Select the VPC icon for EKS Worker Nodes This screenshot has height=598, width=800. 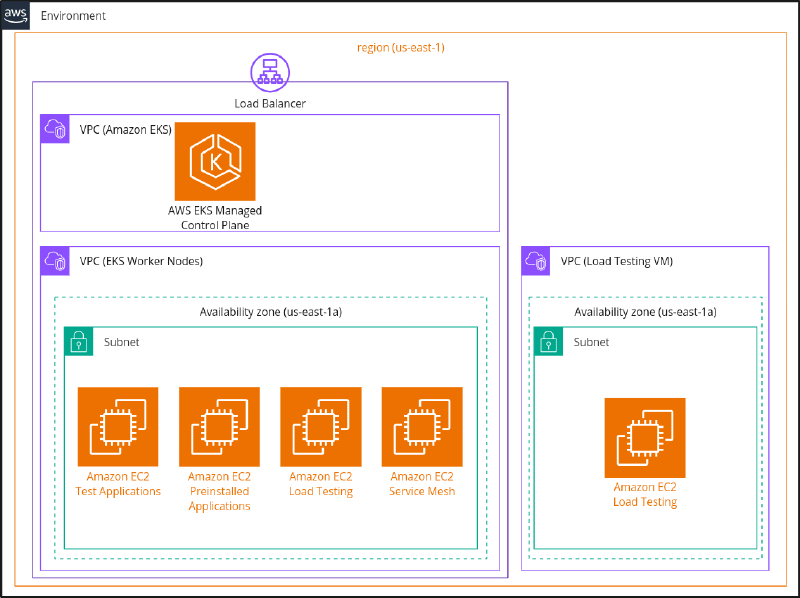(55, 261)
